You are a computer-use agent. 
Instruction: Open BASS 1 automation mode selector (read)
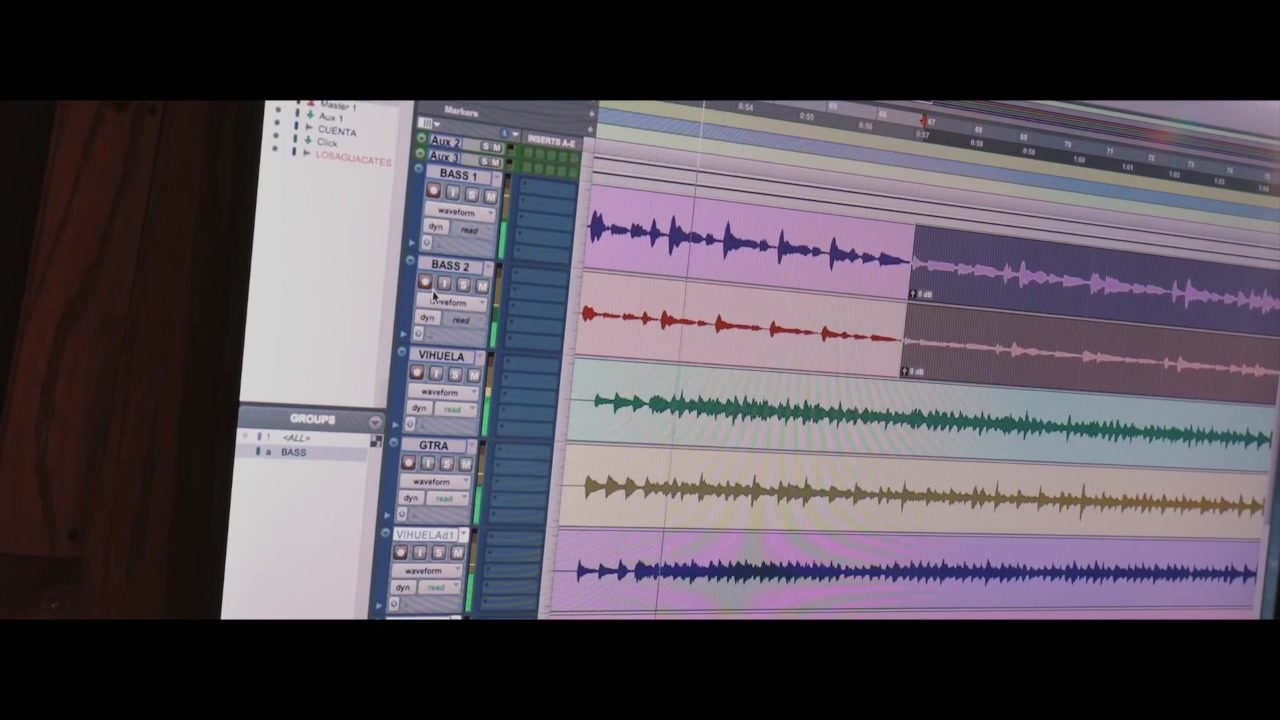tap(472, 230)
